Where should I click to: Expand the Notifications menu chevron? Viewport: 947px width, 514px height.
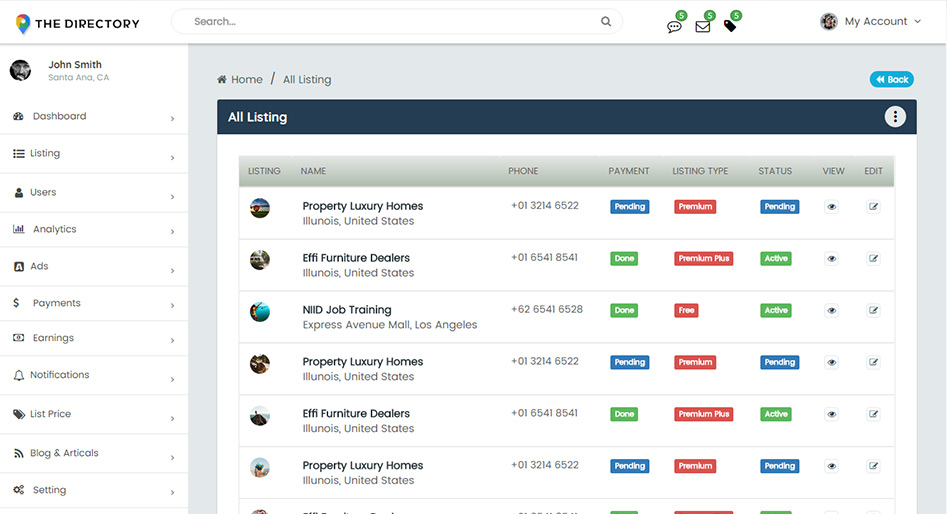coord(172,379)
